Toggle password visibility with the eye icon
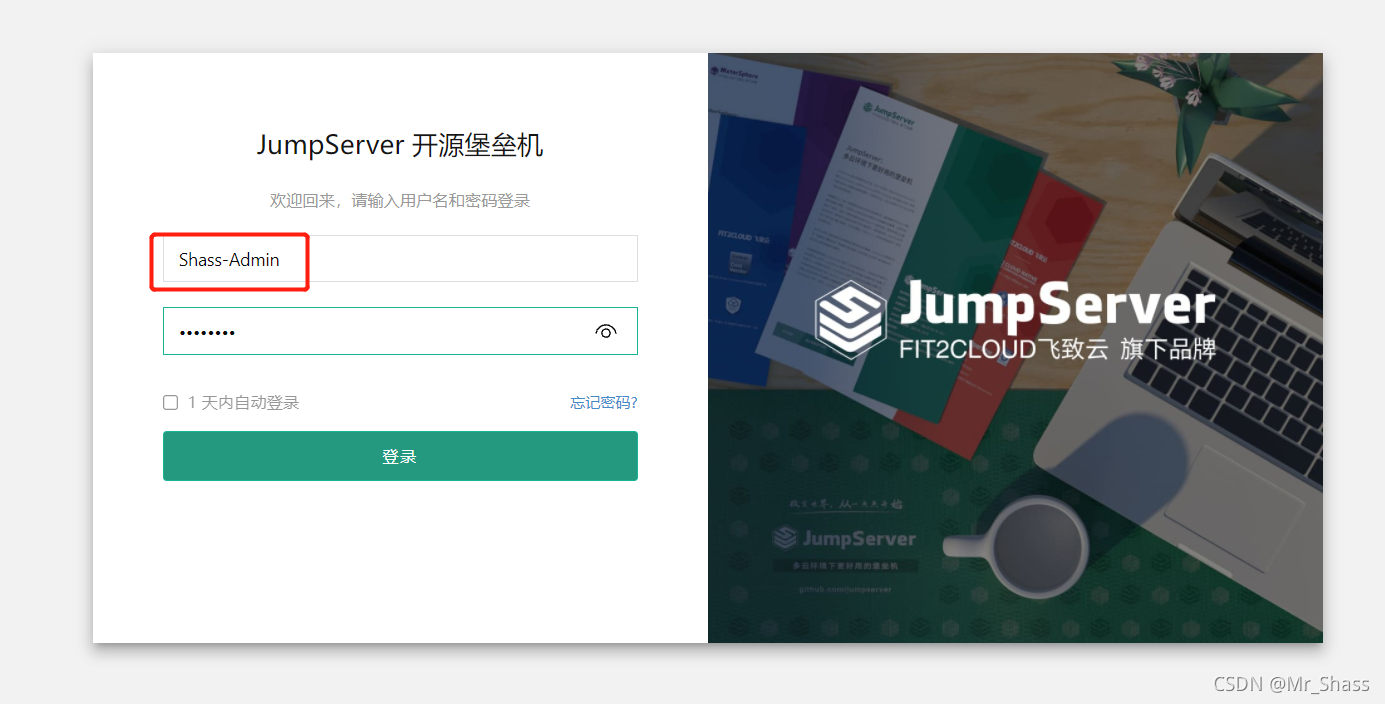This screenshot has width=1385, height=704. (x=605, y=331)
